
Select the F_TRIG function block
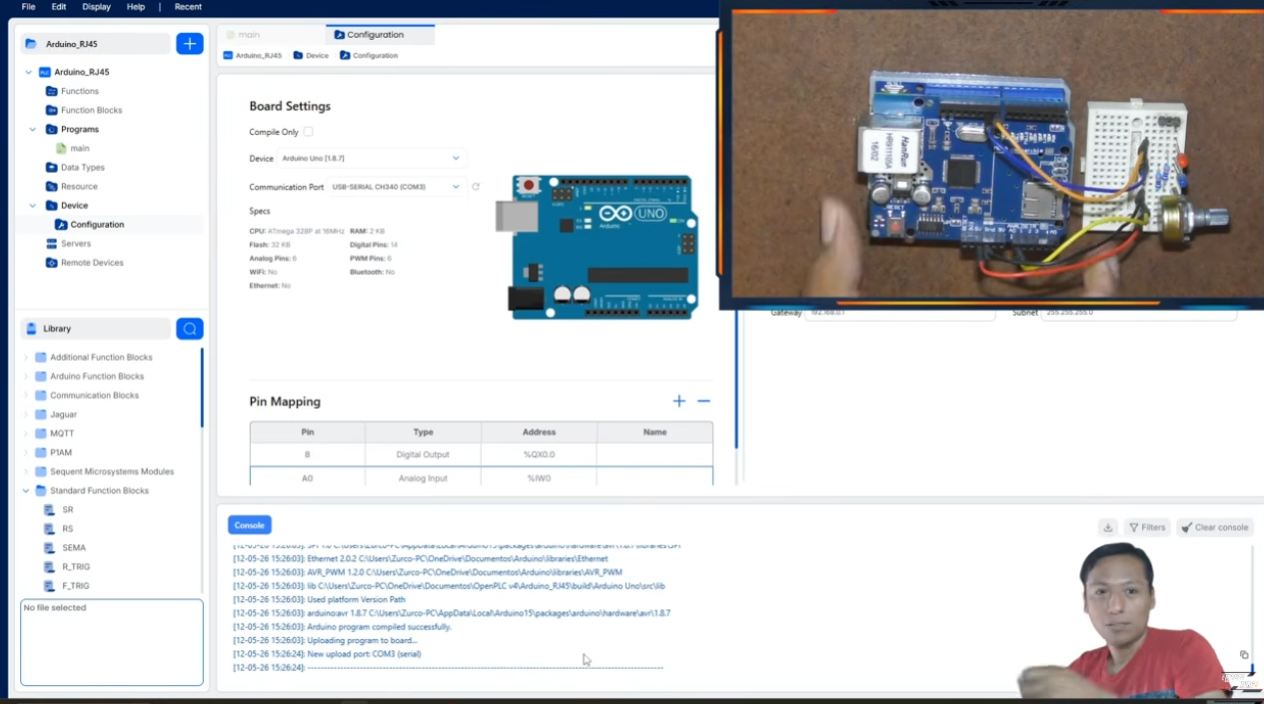pyautogui.click(x=75, y=585)
